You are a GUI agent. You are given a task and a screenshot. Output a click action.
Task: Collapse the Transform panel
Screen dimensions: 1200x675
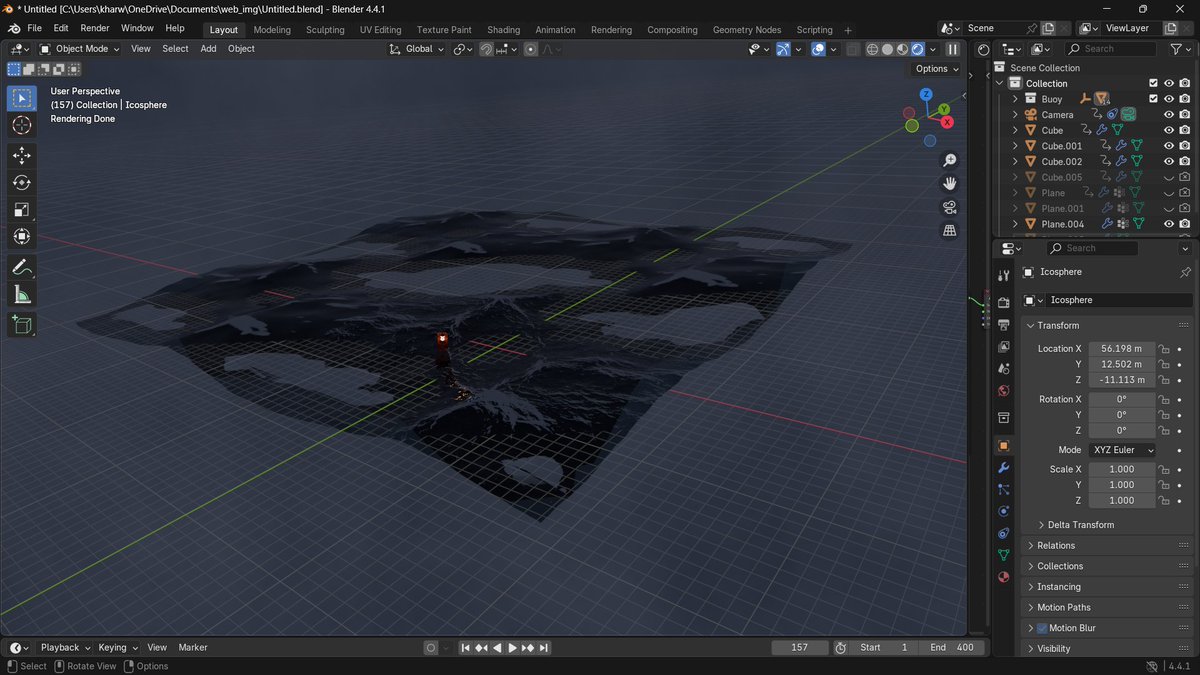[x=1057, y=326]
